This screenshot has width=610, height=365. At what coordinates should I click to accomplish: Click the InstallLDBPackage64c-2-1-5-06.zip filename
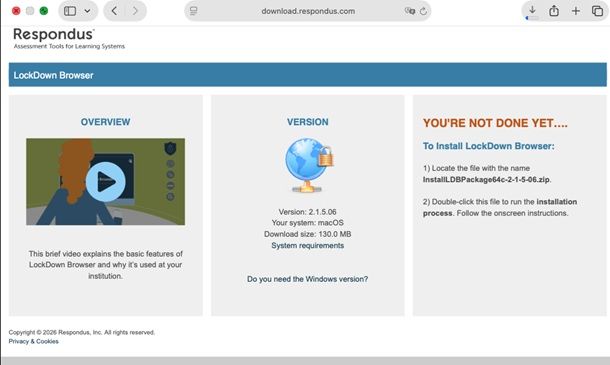click(486, 179)
